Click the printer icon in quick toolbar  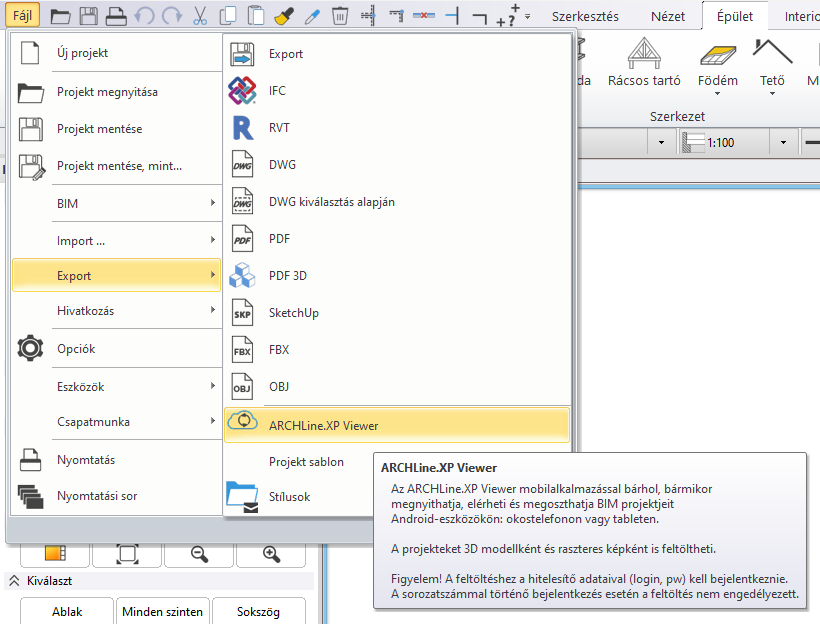point(116,16)
